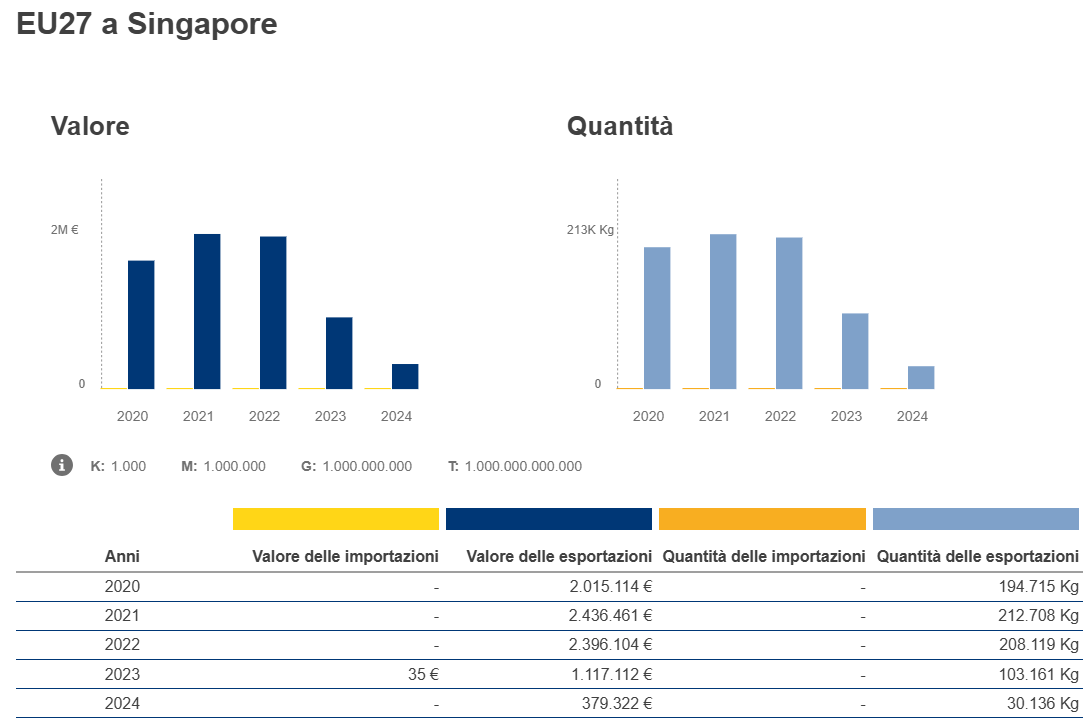Click the light blue export quantity swatch
This screenshot has height=723, width=1088.
975,518
